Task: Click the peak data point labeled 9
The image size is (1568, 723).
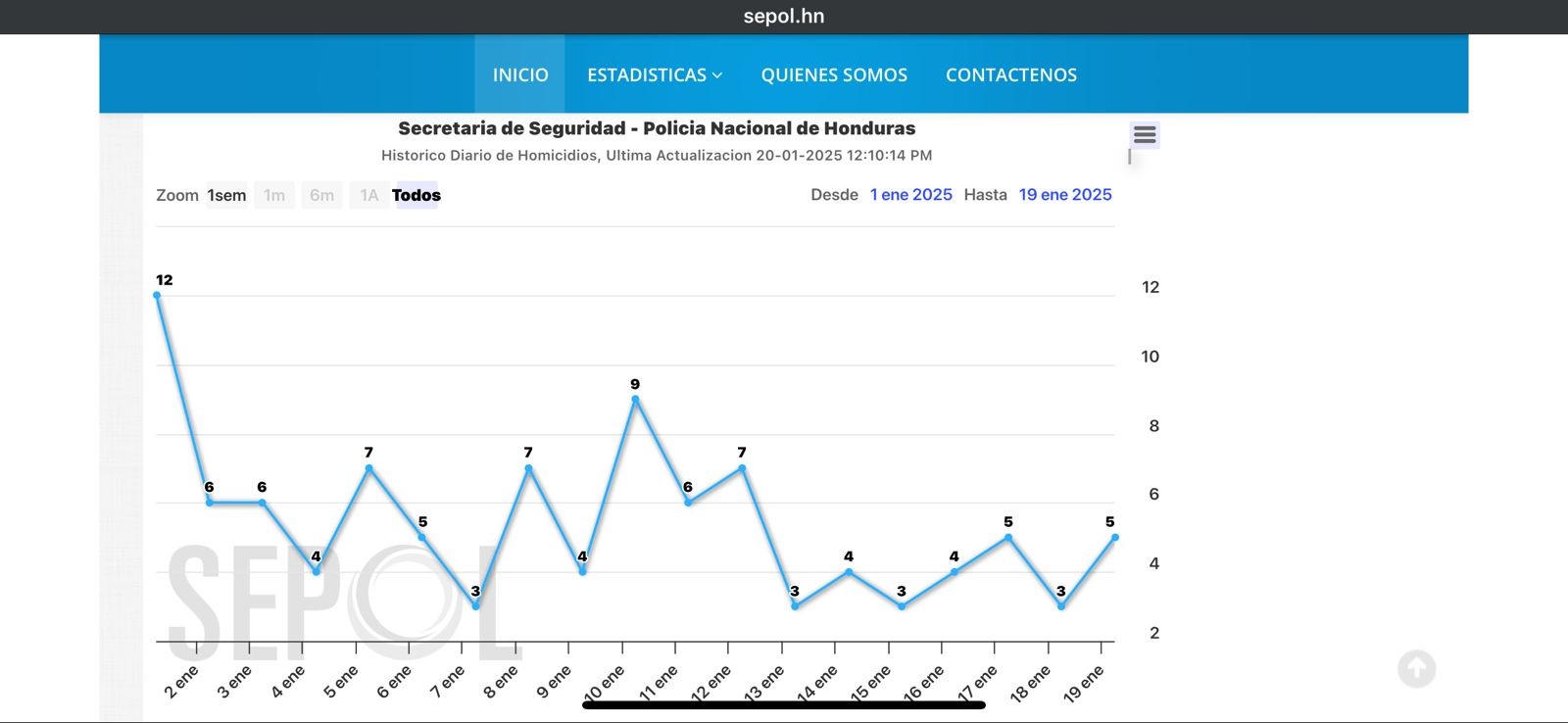Action: point(635,399)
